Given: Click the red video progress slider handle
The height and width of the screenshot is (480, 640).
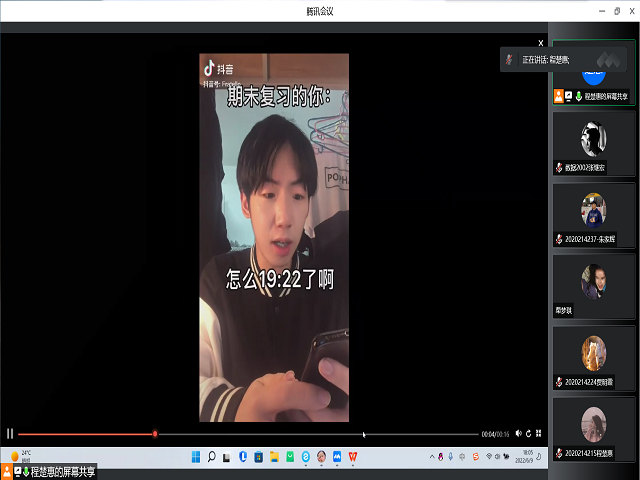Looking at the screenshot, I should point(155,433).
